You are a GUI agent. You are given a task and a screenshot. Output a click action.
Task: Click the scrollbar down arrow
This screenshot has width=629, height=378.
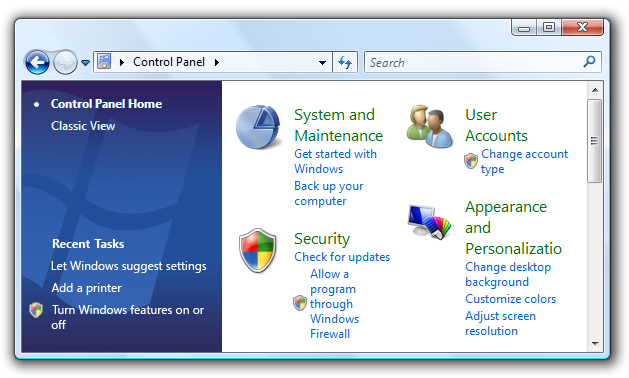[595, 344]
